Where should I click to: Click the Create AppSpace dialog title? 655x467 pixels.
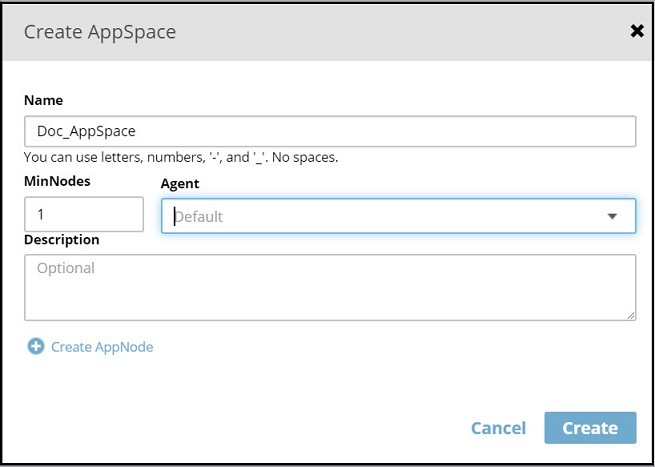(x=100, y=32)
